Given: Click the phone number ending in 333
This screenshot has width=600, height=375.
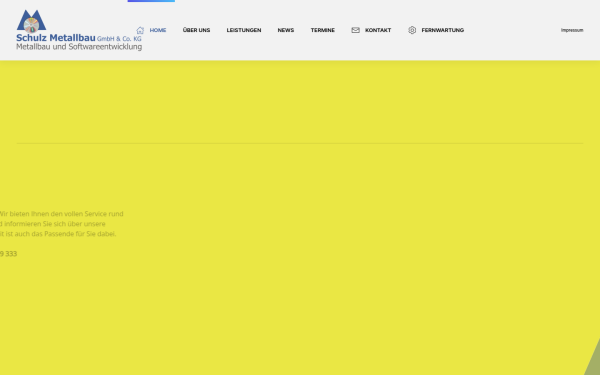Looking at the screenshot, I should click(8, 254).
